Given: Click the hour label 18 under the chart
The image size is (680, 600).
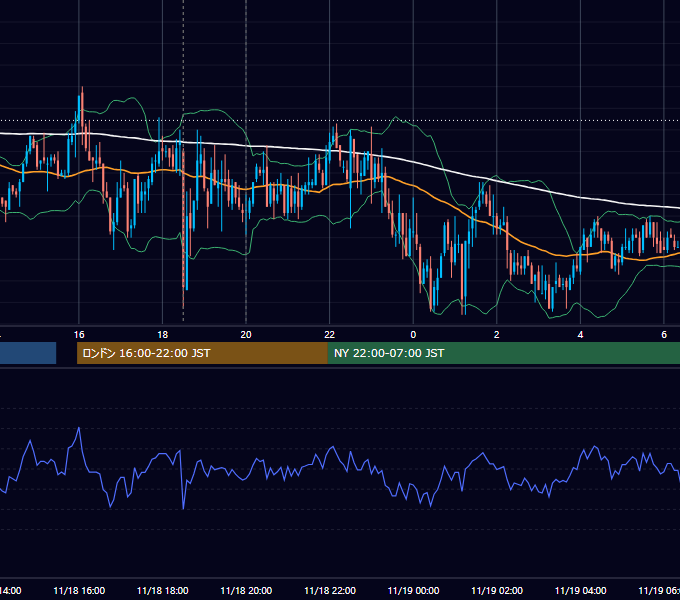Looking at the screenshot, I should [x=163, y=335].
